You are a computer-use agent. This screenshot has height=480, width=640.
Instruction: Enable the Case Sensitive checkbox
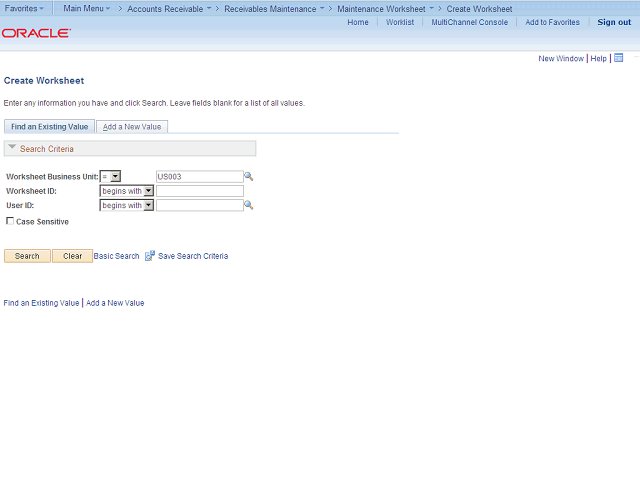click(x=10, y=221)
